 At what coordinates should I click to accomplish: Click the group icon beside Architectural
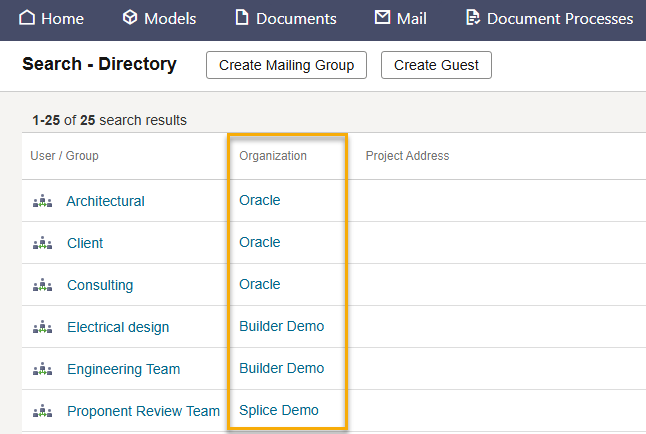tap(42, 201)
